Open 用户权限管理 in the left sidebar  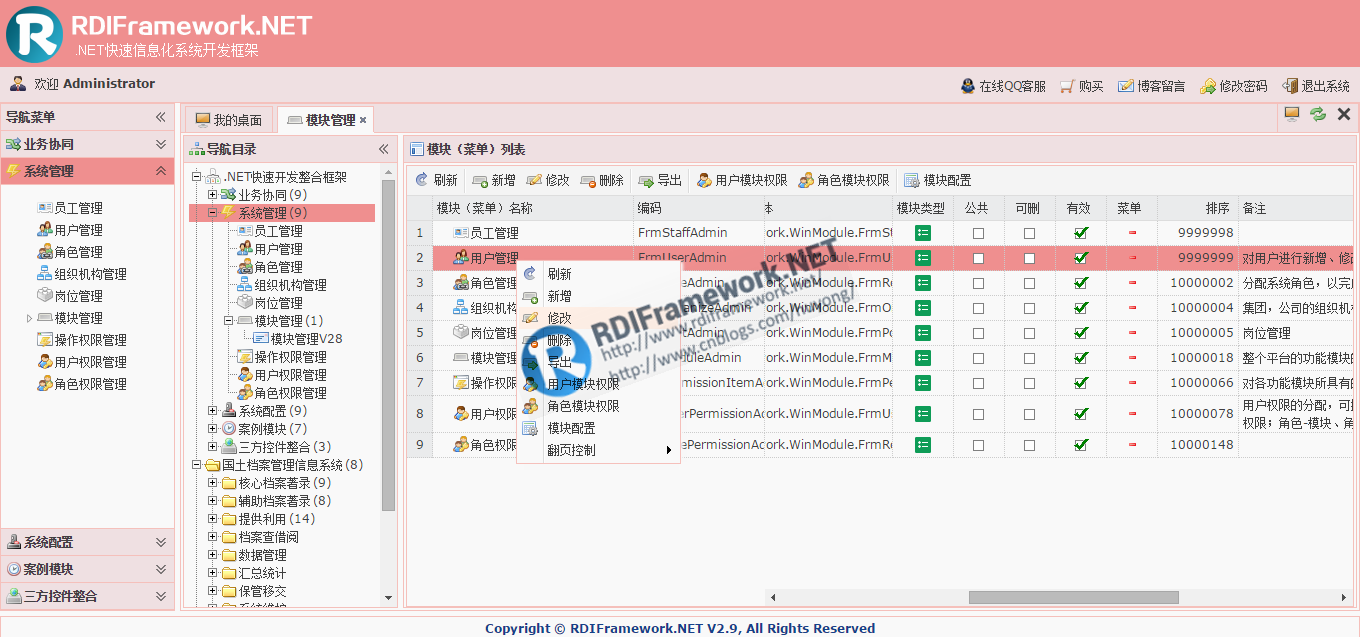coord(82,362)
